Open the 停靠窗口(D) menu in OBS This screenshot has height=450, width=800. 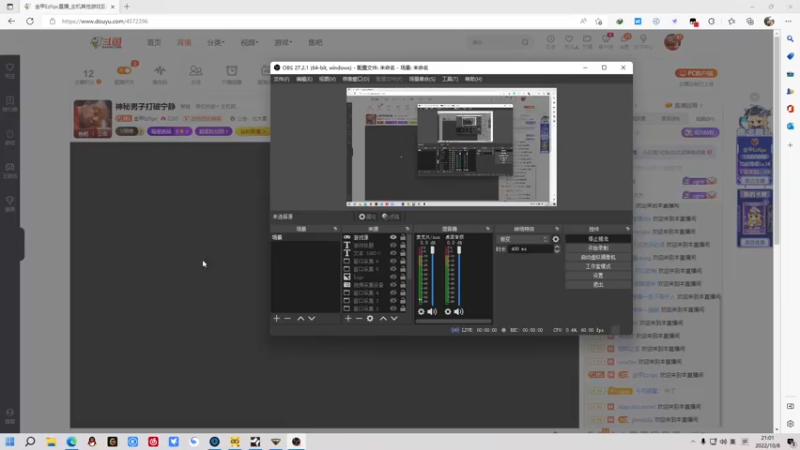[x=356, y=79]
